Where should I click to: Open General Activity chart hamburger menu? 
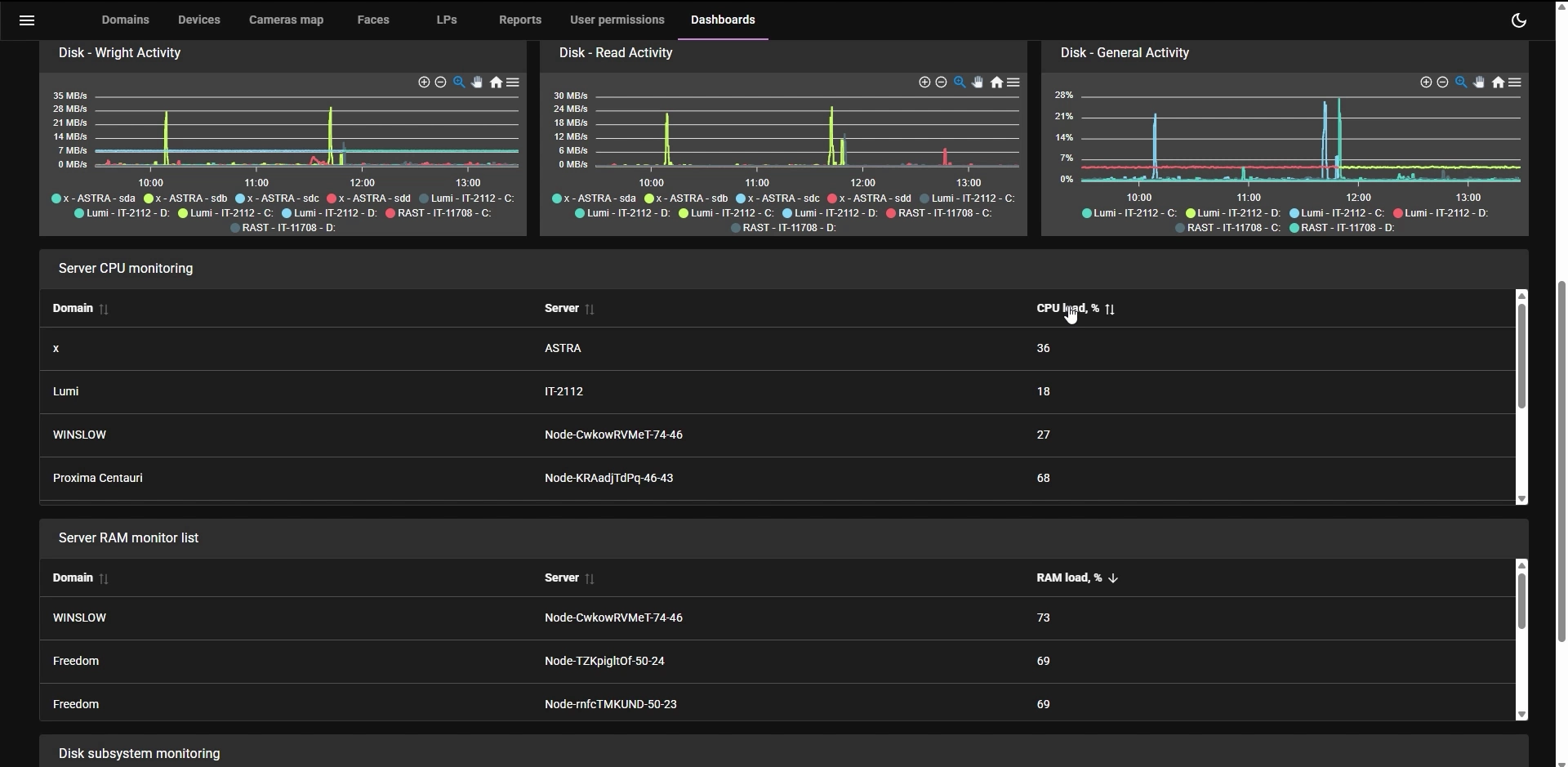pyautogui.click(x=1515, y=82)
